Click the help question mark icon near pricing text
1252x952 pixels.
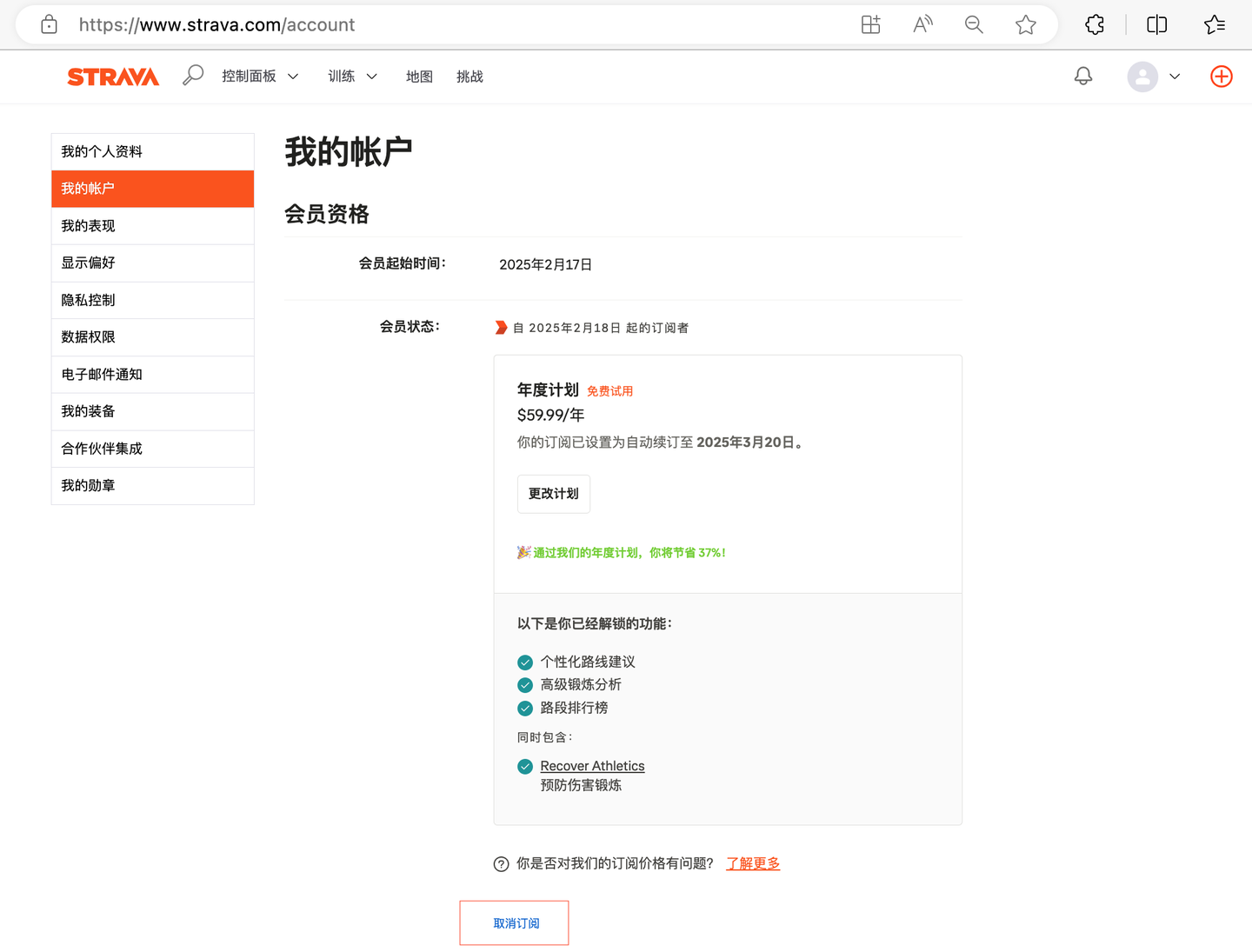(x=501, y=863)
